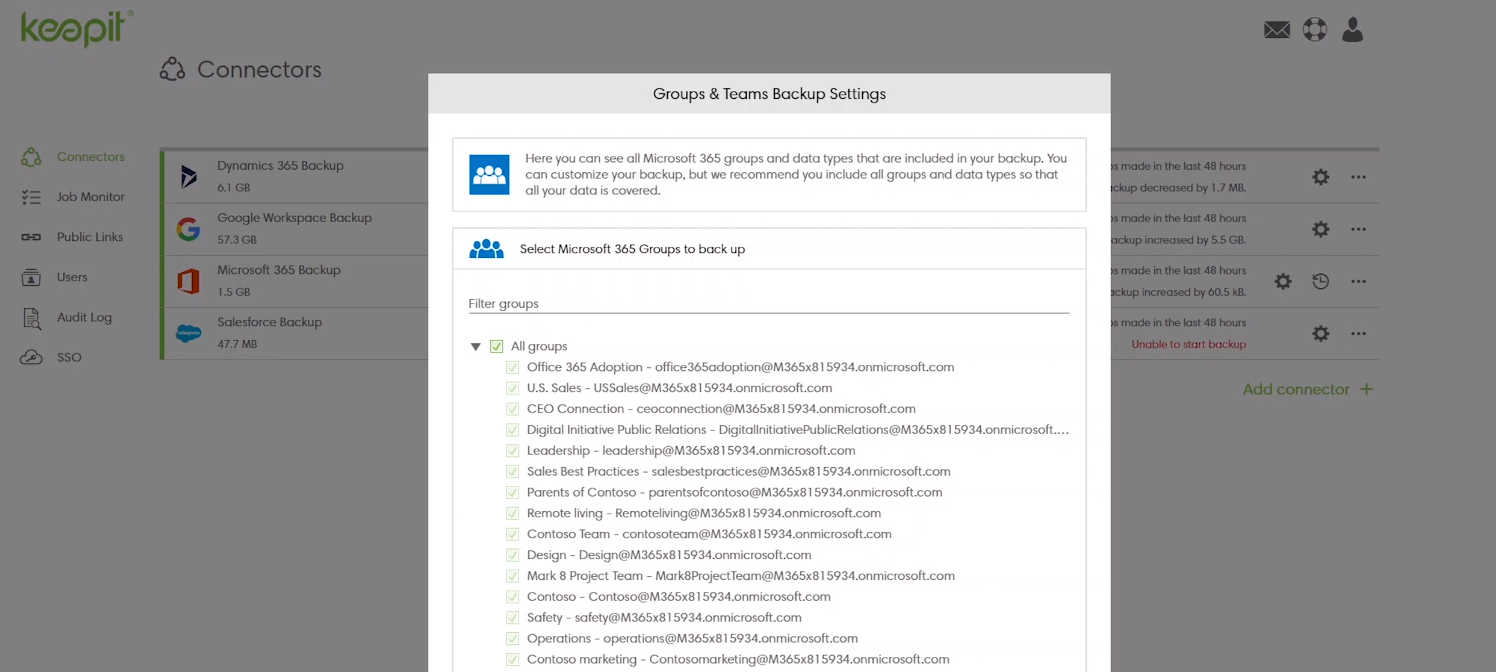Open Public Links in sidebar
This screenshot has width=1496, height=672.
click(90, 237)
